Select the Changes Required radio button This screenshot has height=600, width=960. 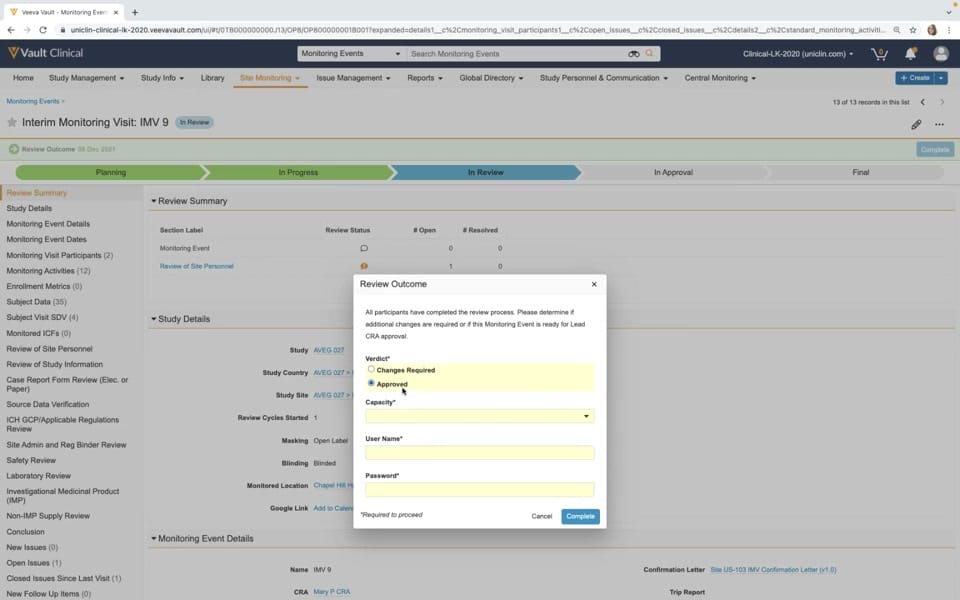tap(371, 369)
